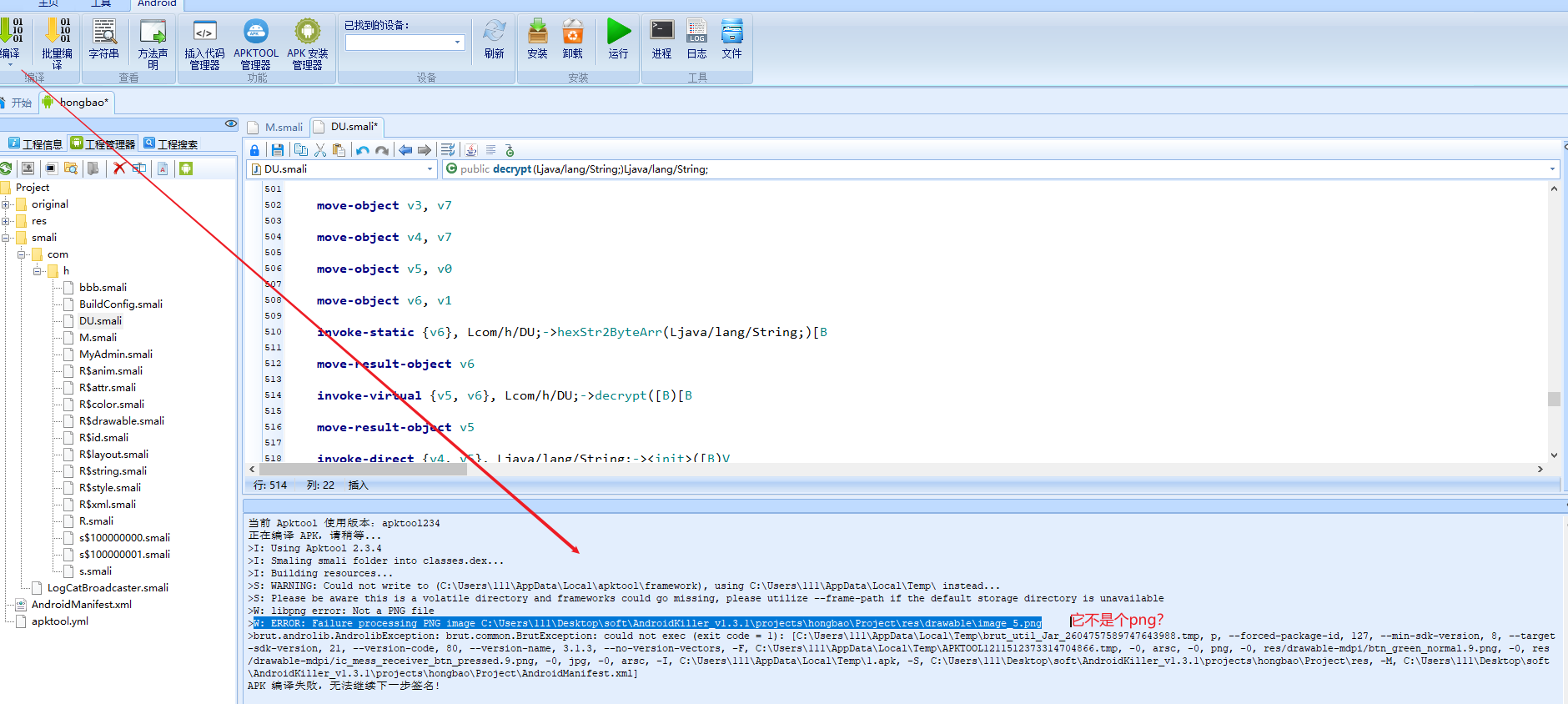The image size is (1568, 704).
Task: Expand the original folder node
Action: click(x=6, y=204)
